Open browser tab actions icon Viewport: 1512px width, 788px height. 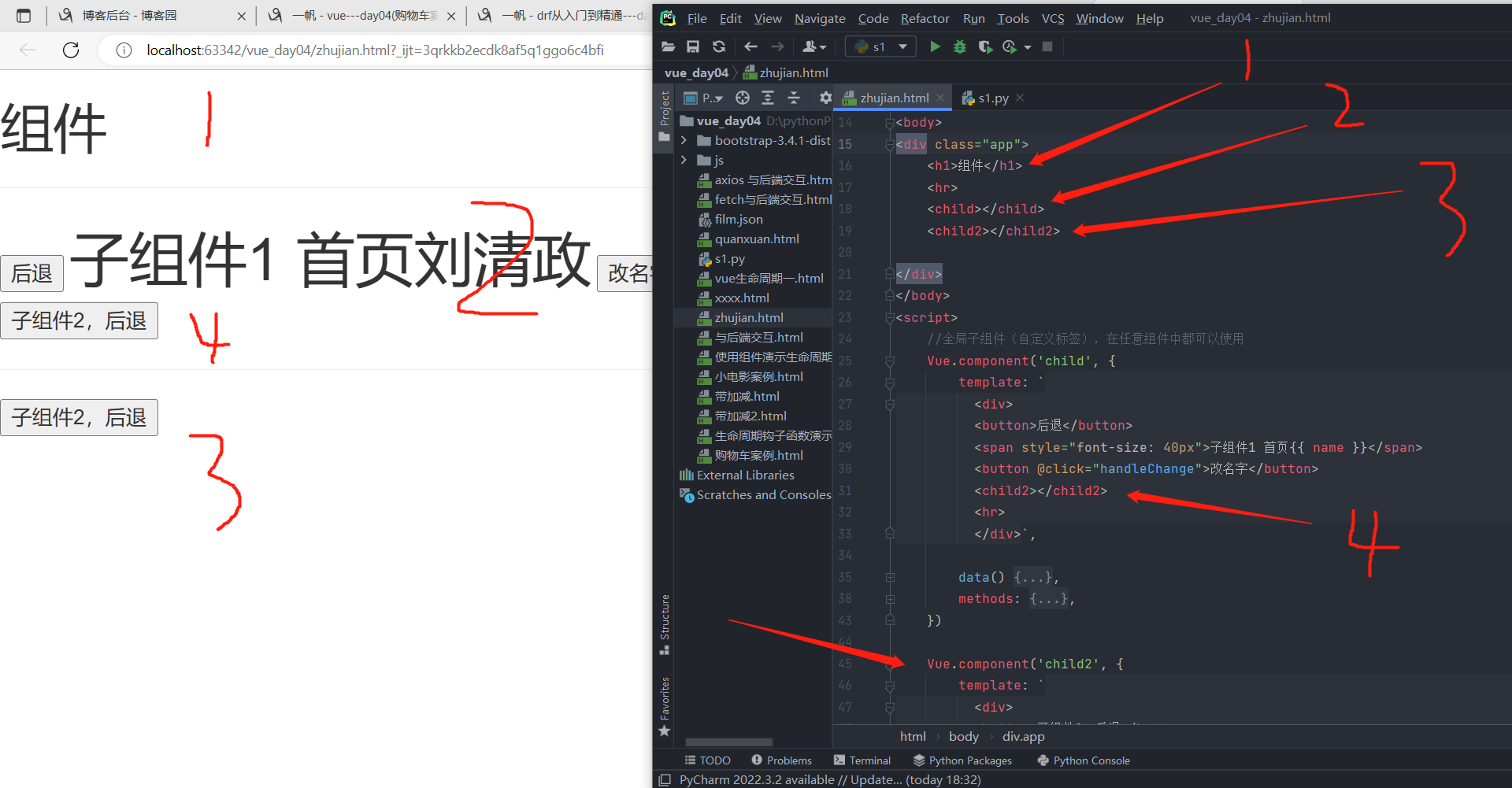(24, 16)
